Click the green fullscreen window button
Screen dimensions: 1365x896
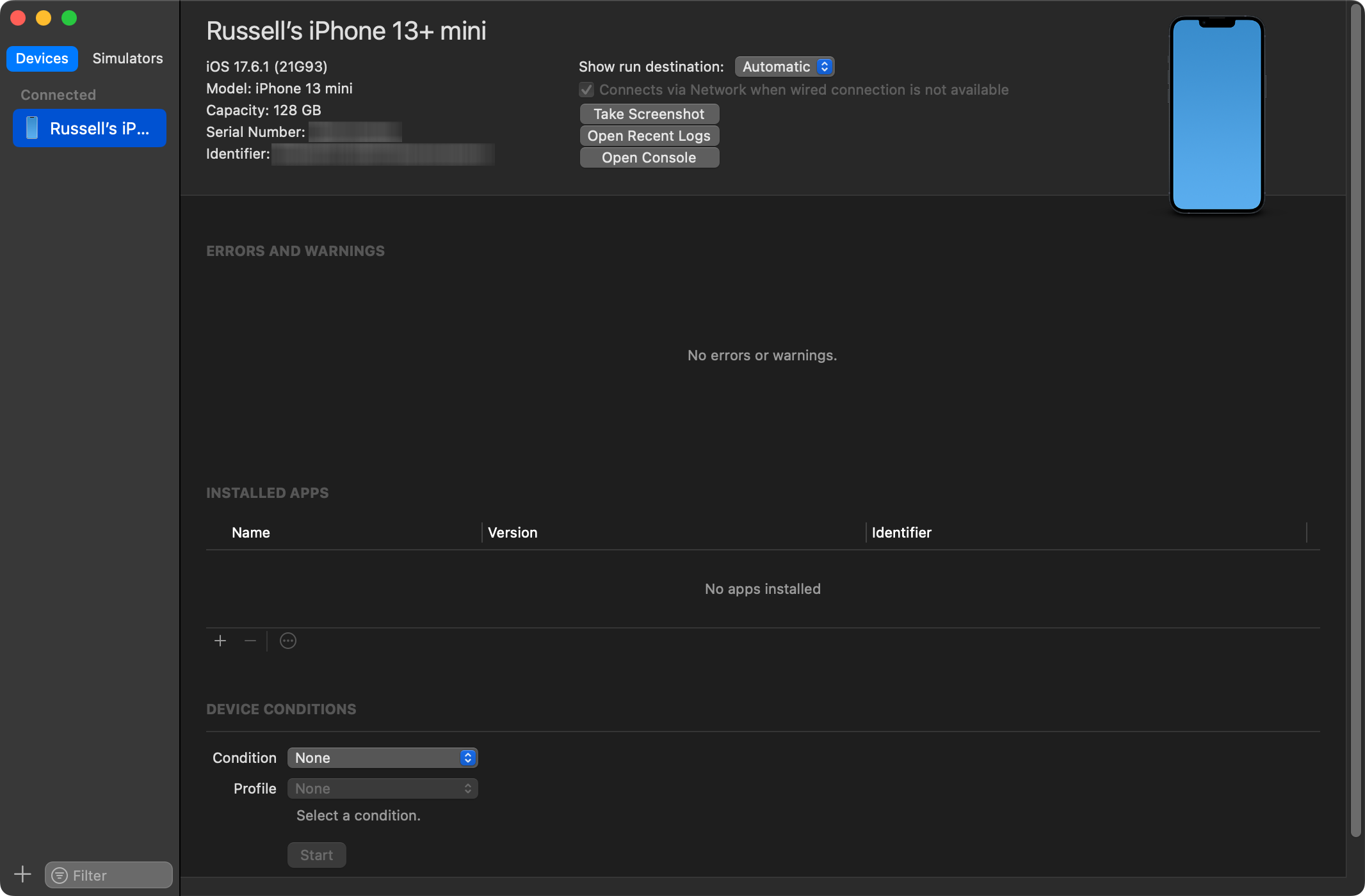69,18
